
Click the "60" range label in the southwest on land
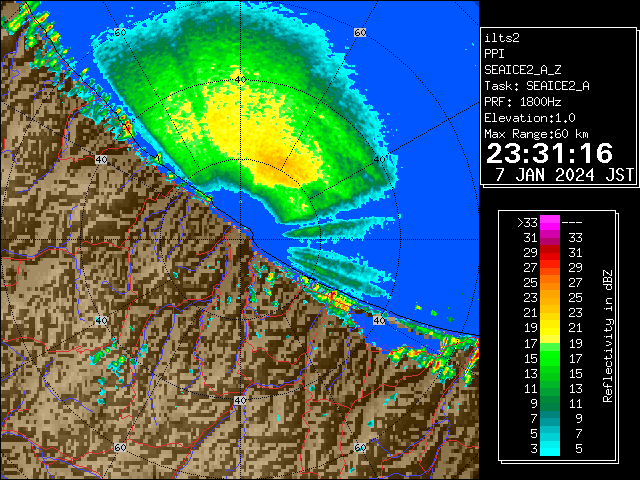(120, 447)
